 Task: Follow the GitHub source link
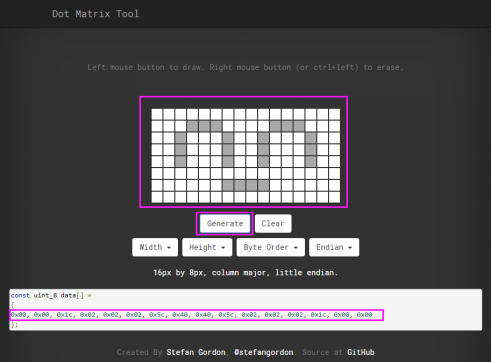point(361,352)
